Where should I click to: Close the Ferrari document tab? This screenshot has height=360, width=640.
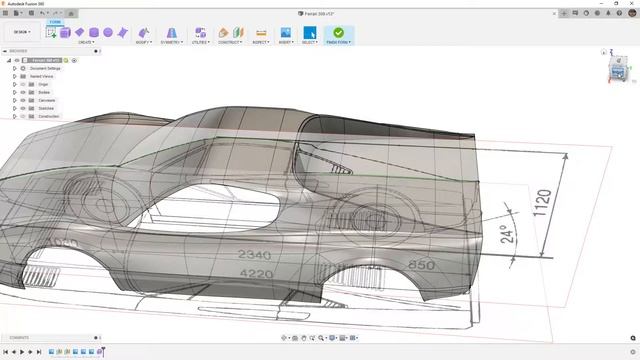coord(554,13)
